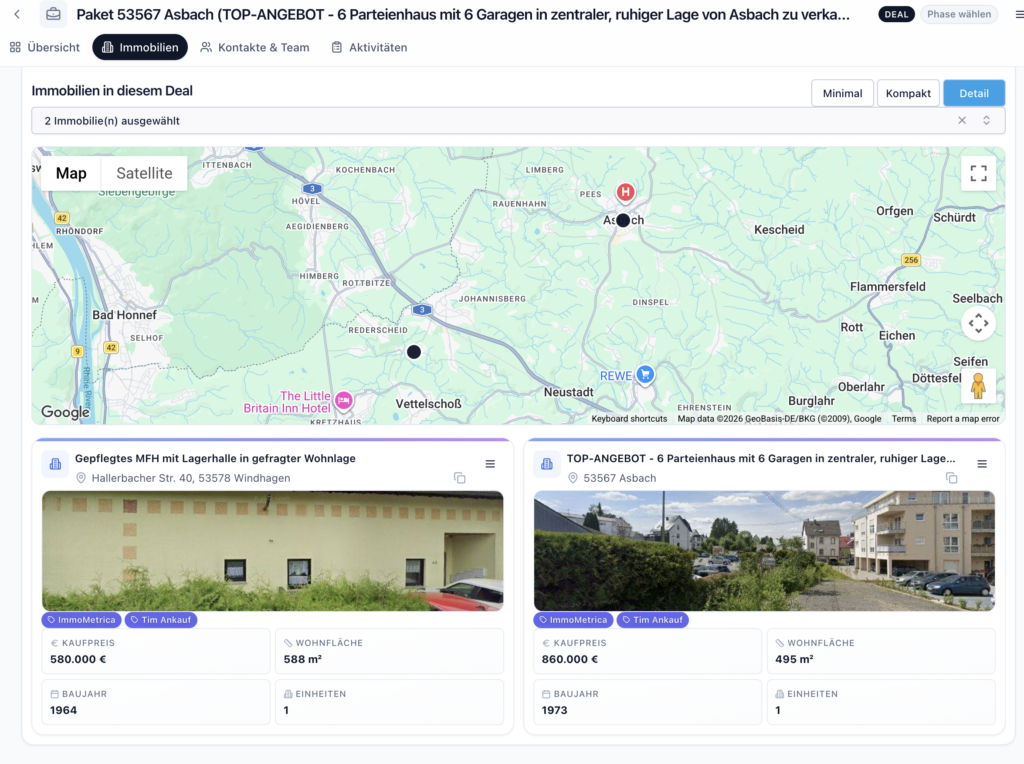Switch the map to Satellite view
The width and height of the screenshot is (1024, 764).
[x=144, y=173]
